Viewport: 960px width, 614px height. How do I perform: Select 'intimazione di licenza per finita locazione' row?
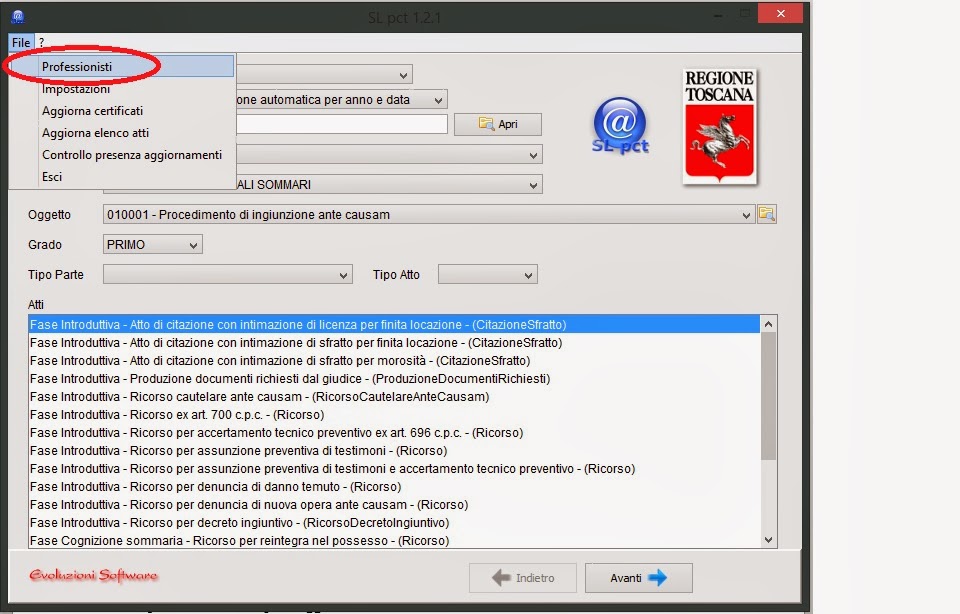pyautogui.click(x=394, y=324)
